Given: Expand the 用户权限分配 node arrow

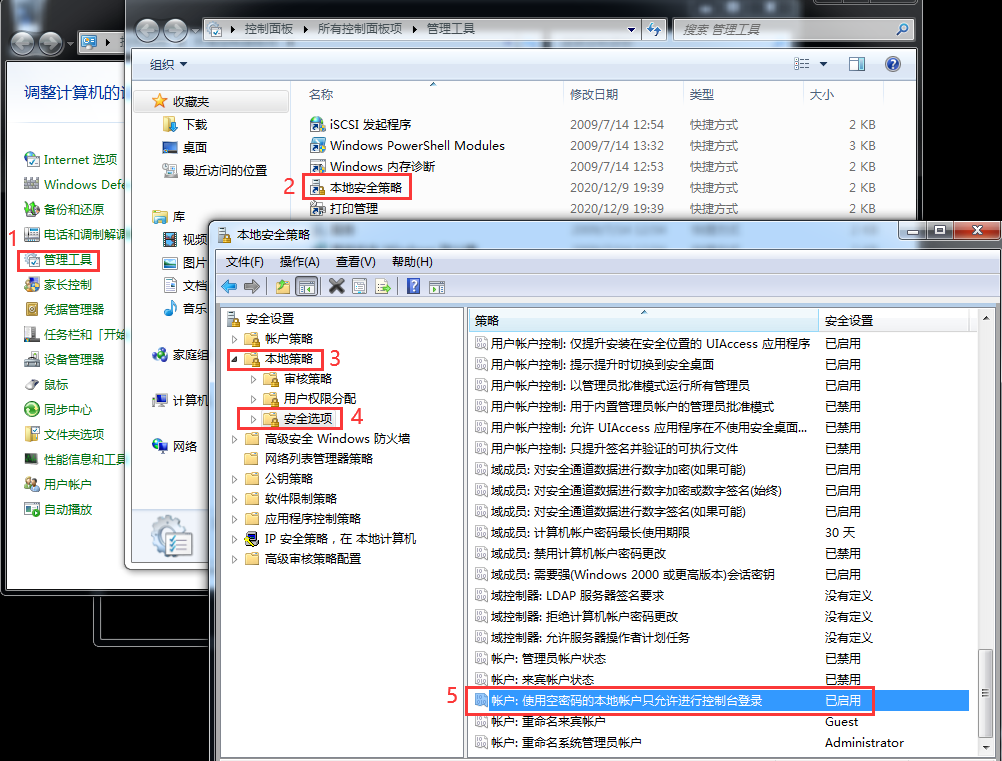Looking at the screenshot, I should coord(254,399).
